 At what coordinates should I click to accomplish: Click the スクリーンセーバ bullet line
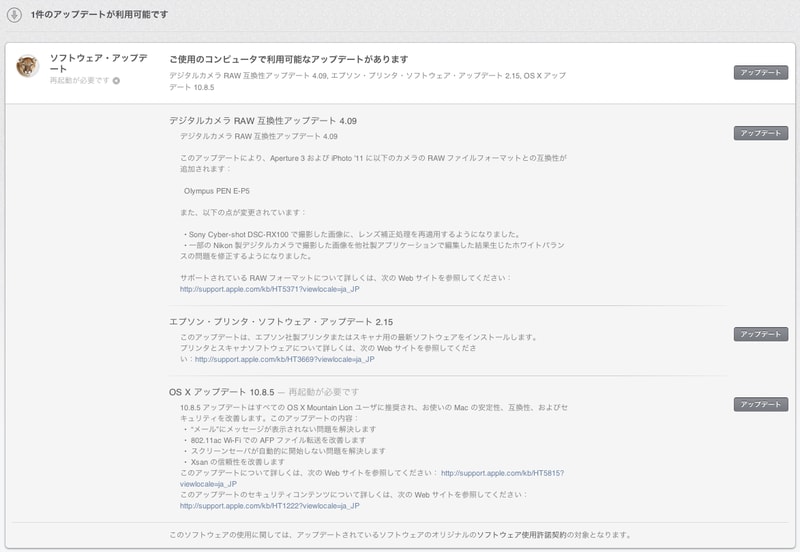coord(285,451)
